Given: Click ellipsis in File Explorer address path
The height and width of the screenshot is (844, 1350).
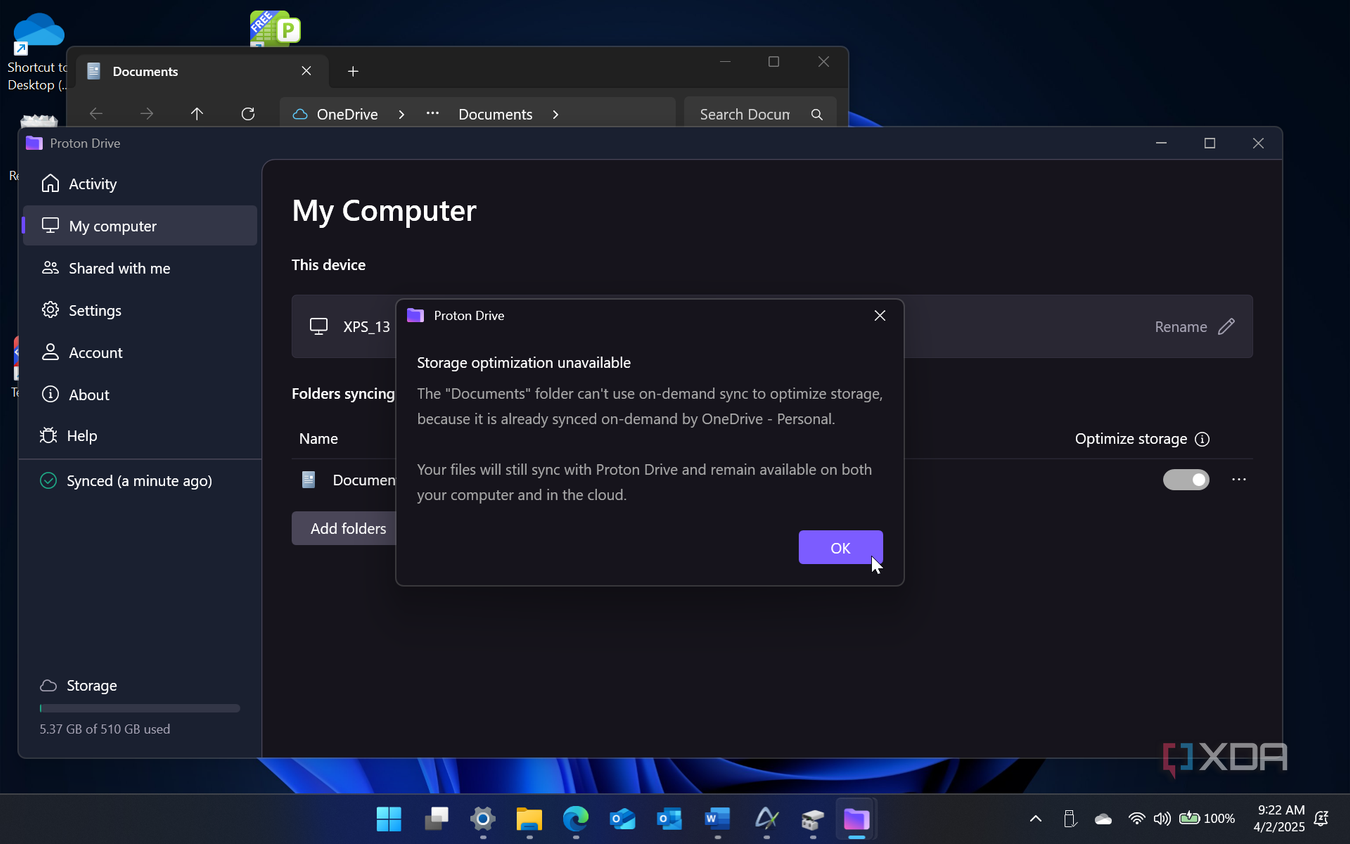Looking at the screenshot, I should point(433,114).
